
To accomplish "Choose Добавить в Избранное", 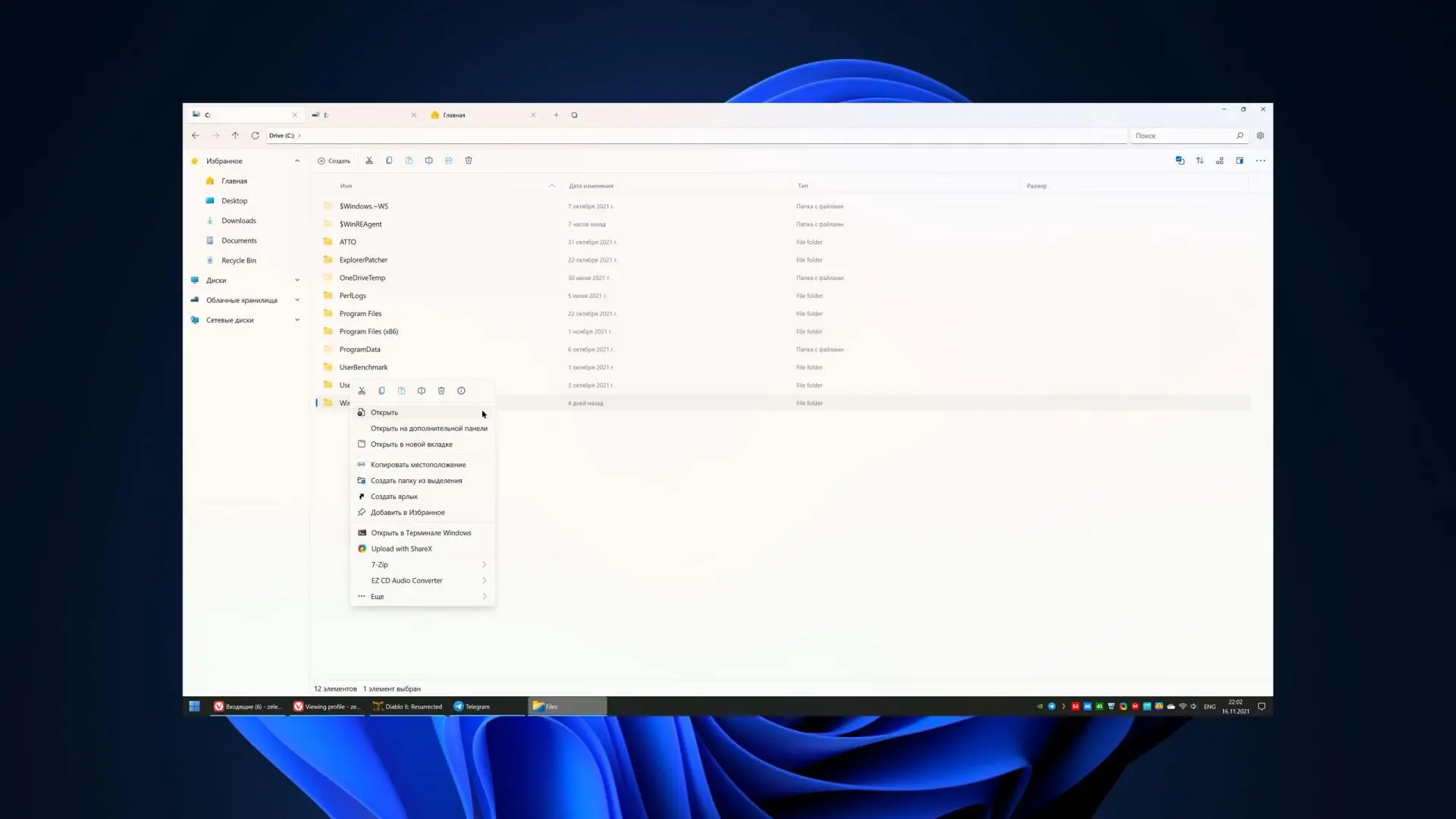I will pyautogui.click(x=422, y=513).
